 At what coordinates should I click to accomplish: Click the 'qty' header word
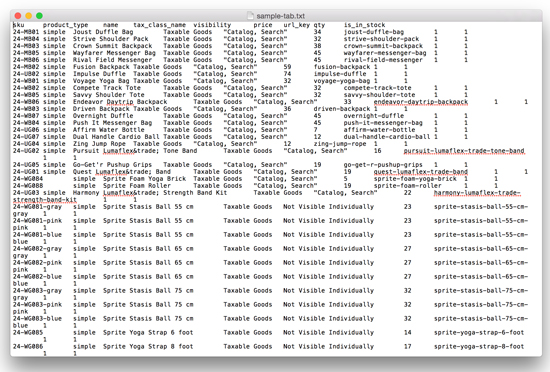(x=319, y=25)
